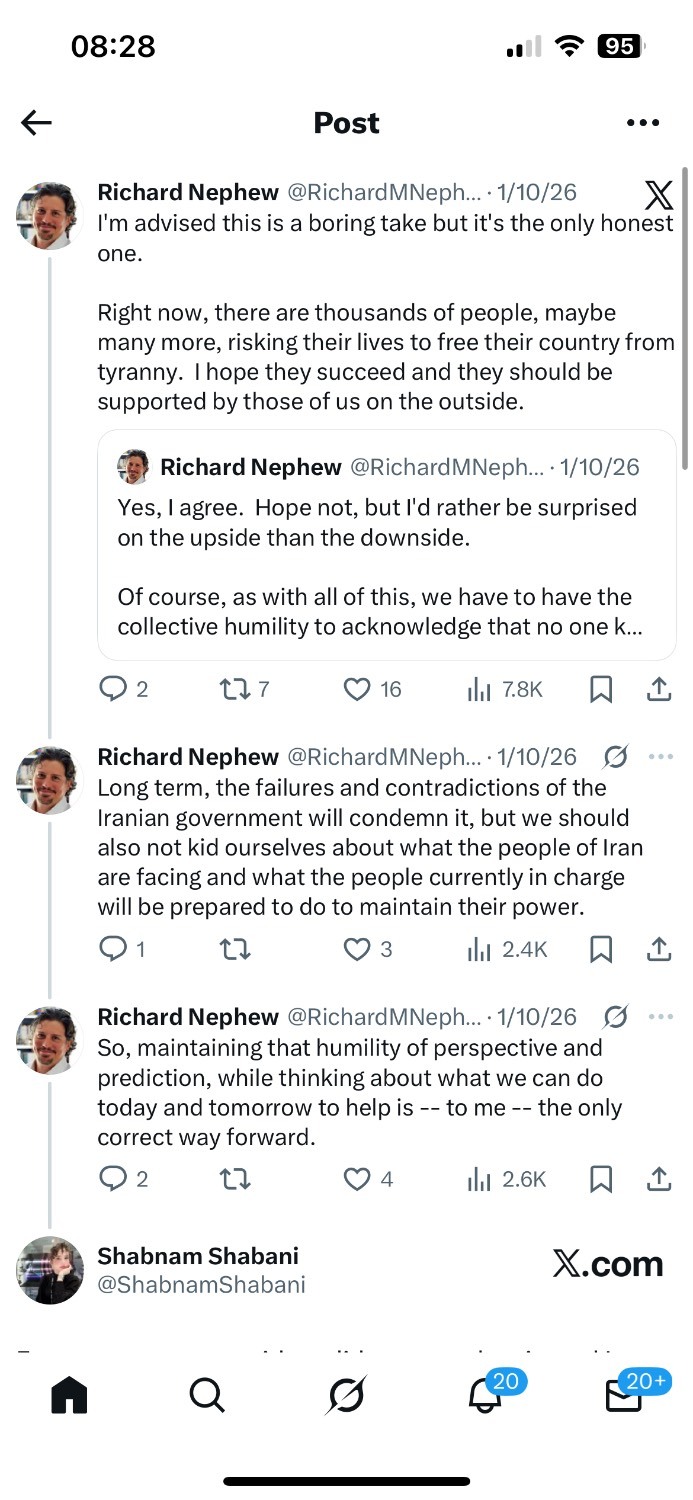Open Shabnam Shabani's profile name

click(x=198, y=1256)
